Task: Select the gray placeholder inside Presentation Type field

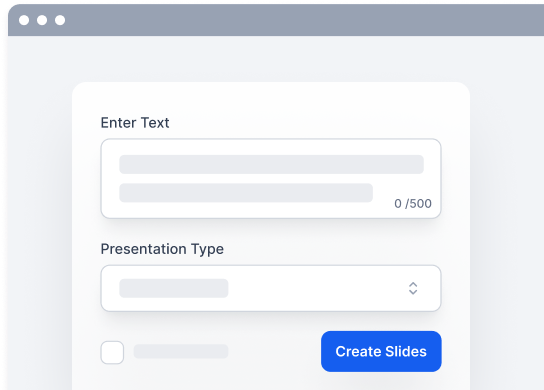Action: coord(174,288)
